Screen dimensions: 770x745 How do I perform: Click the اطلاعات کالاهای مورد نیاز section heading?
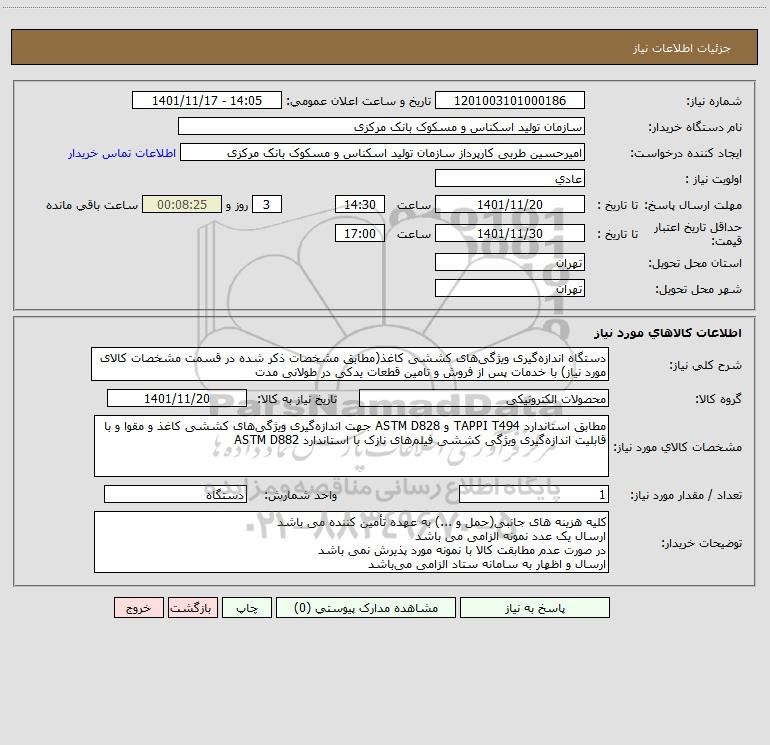click(667, 333)
